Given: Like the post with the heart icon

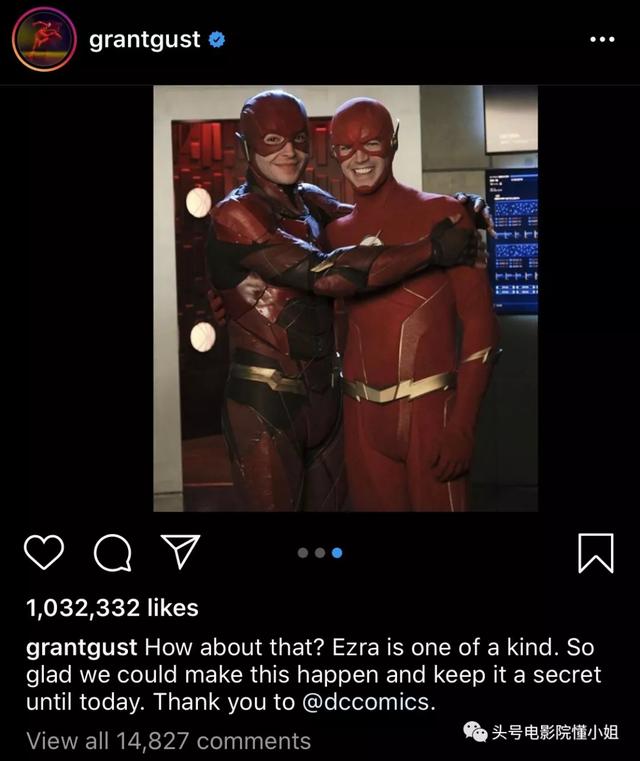Looking at the screenshot, I should (x=44, y=552).
